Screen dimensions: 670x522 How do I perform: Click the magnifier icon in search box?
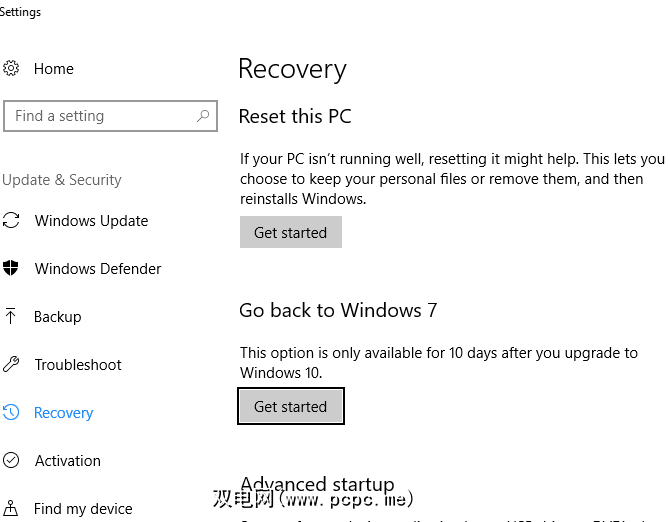pyautogui.click(x=202, y=116)
